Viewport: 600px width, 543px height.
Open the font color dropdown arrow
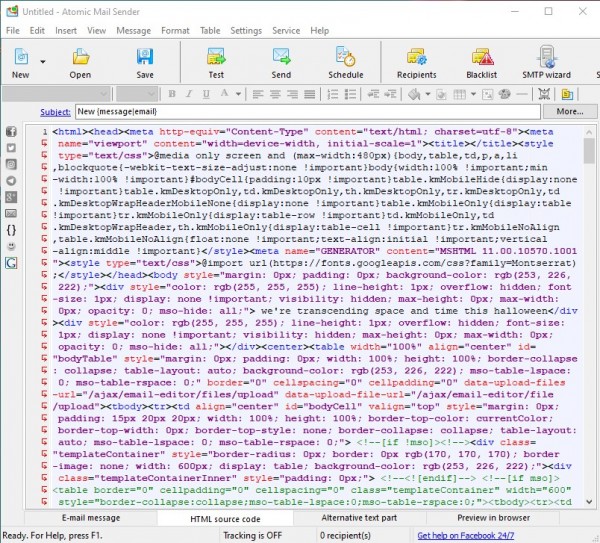(238, 94)
